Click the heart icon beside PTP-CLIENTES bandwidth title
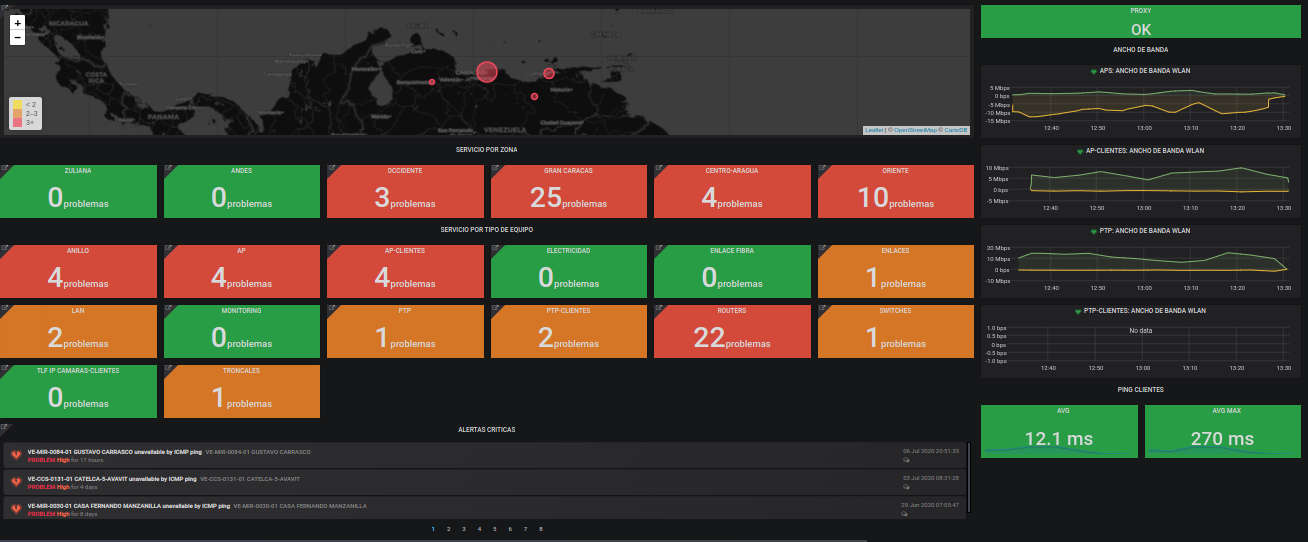This screenshot has width=1308, height=542. tap(1078, 311)
